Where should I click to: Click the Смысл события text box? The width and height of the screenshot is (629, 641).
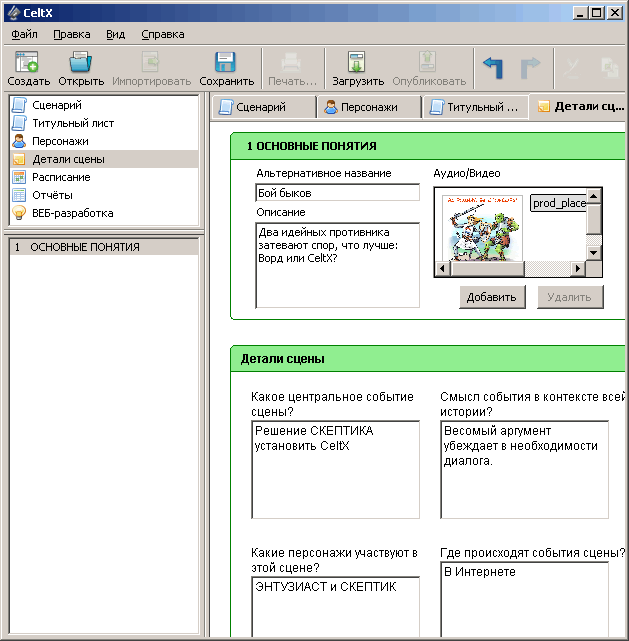click(x=524, y=470)
